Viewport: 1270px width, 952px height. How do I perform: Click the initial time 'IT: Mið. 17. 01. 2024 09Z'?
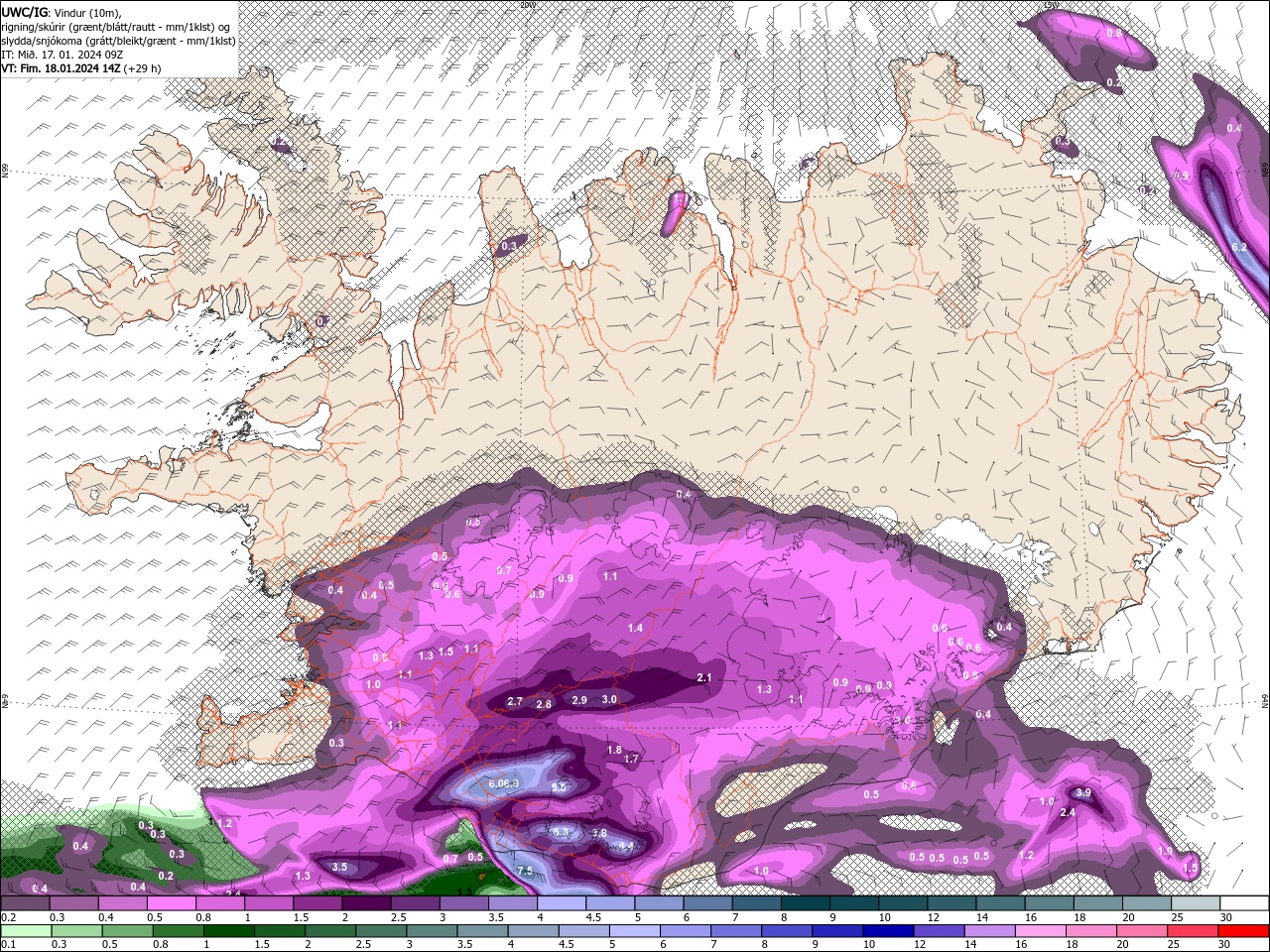(64, 55)
